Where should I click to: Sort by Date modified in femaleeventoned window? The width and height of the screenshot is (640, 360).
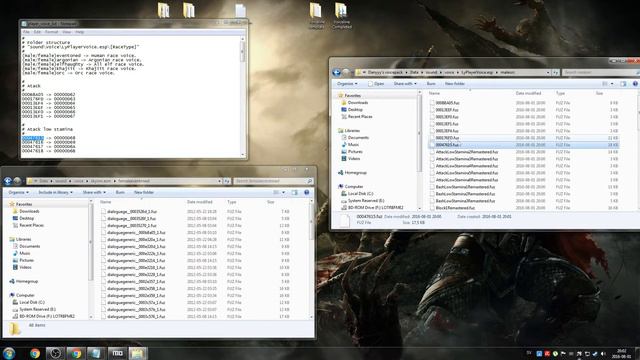coord(200,202)
